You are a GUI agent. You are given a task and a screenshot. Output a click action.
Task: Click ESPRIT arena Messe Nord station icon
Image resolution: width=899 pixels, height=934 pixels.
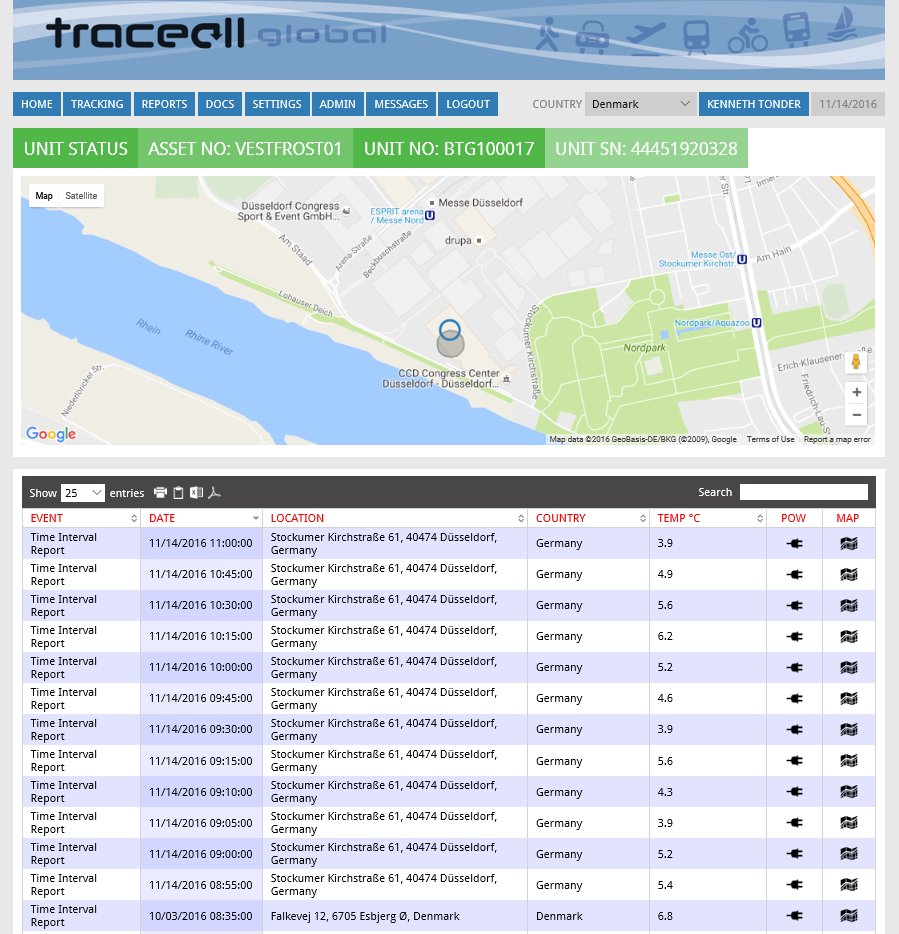(x=430, y=216)
